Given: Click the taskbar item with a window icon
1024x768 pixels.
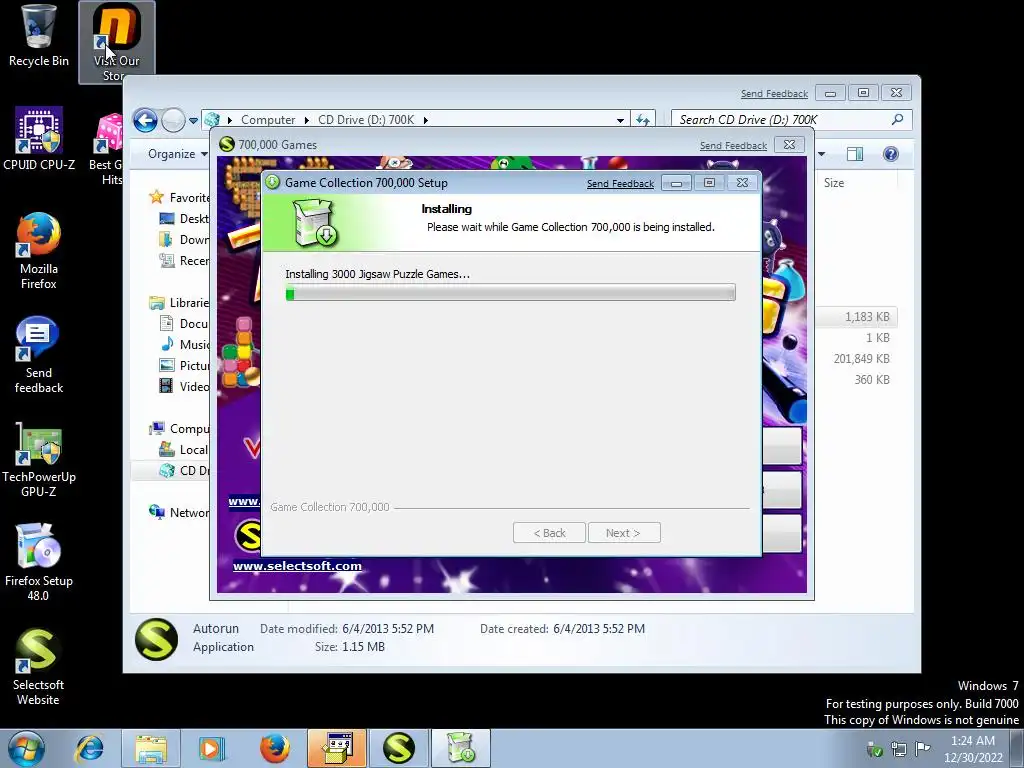Looking at the screenshot, I should click(x=337, y=748).
